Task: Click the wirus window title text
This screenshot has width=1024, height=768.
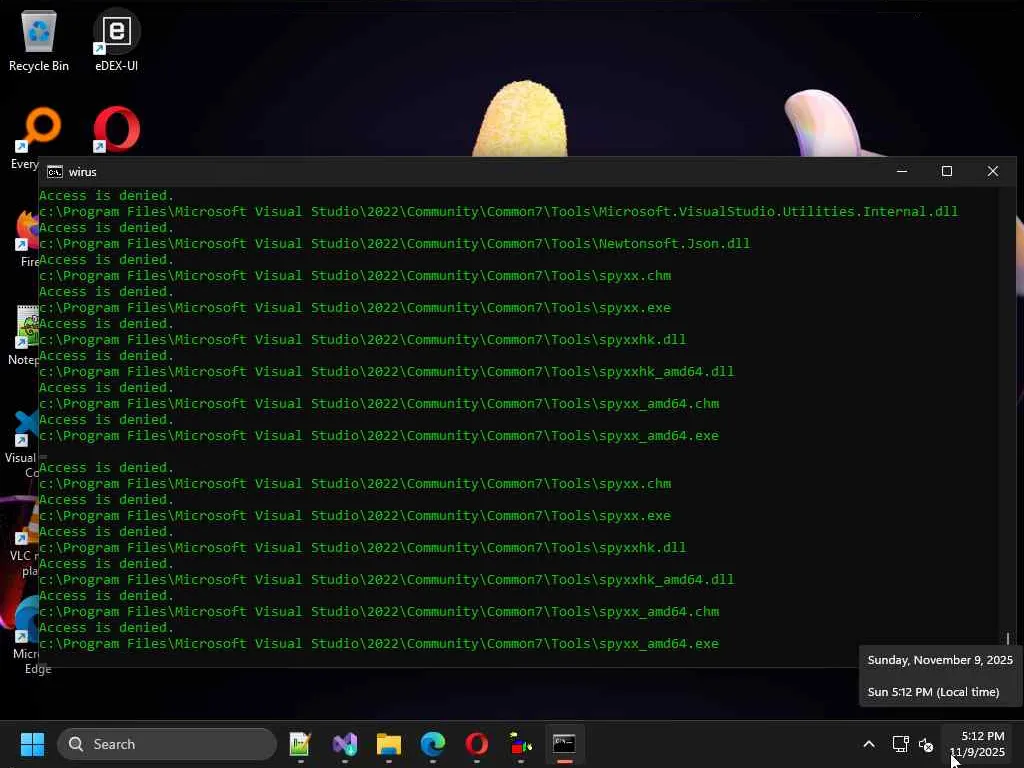Action: tap(82, 172)
